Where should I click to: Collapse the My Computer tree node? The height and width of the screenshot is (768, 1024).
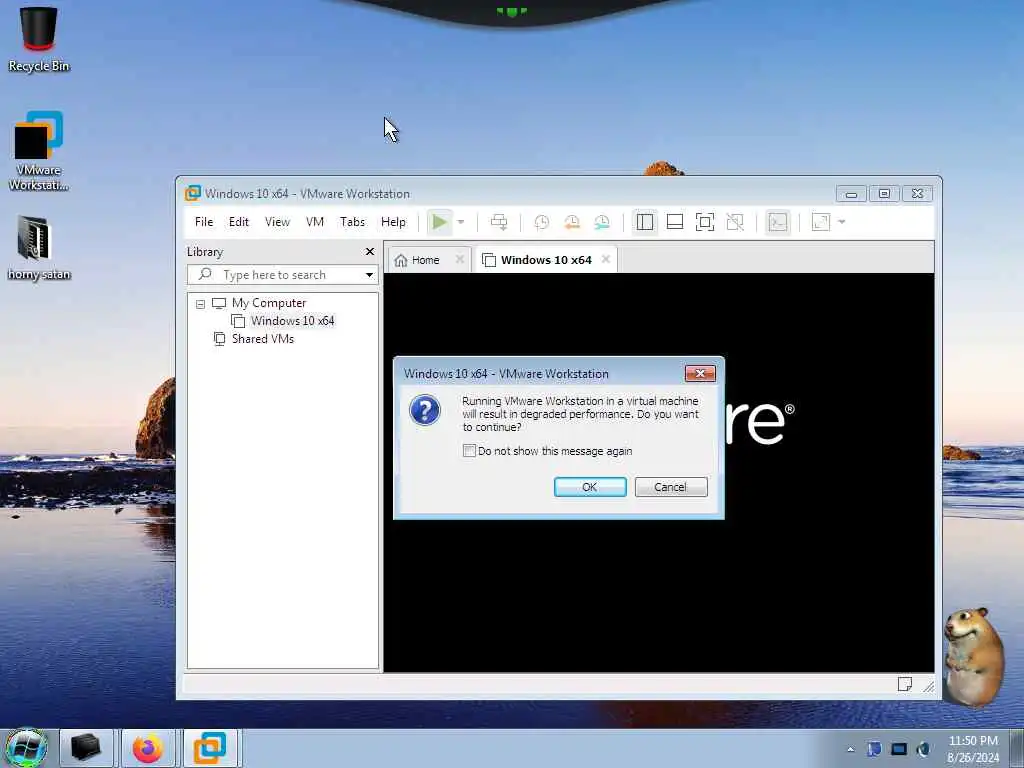pos(200,304)
